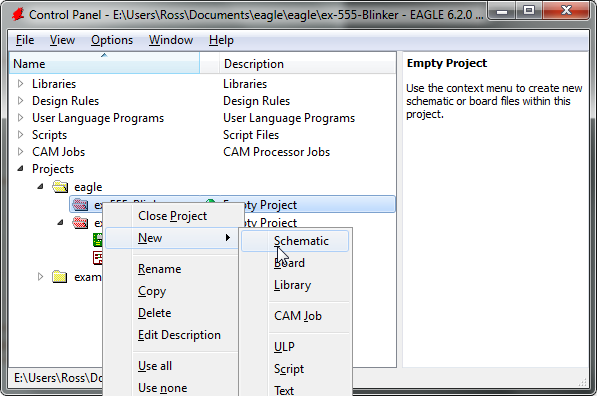This screenshot has width=597, height=396.
Task: Open the File menu
Action: [25, 40]
